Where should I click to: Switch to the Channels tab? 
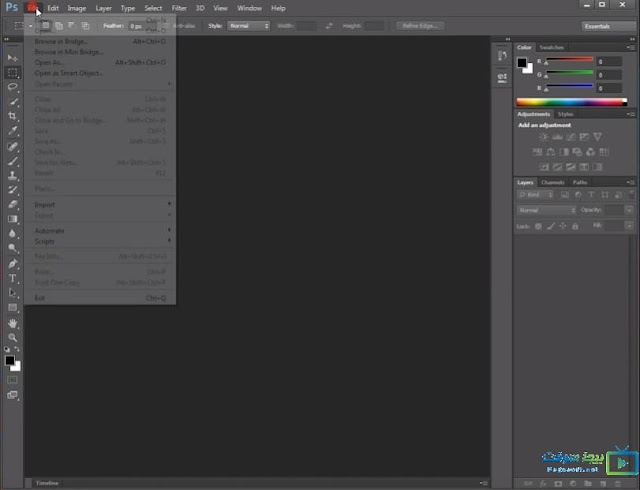553,182
